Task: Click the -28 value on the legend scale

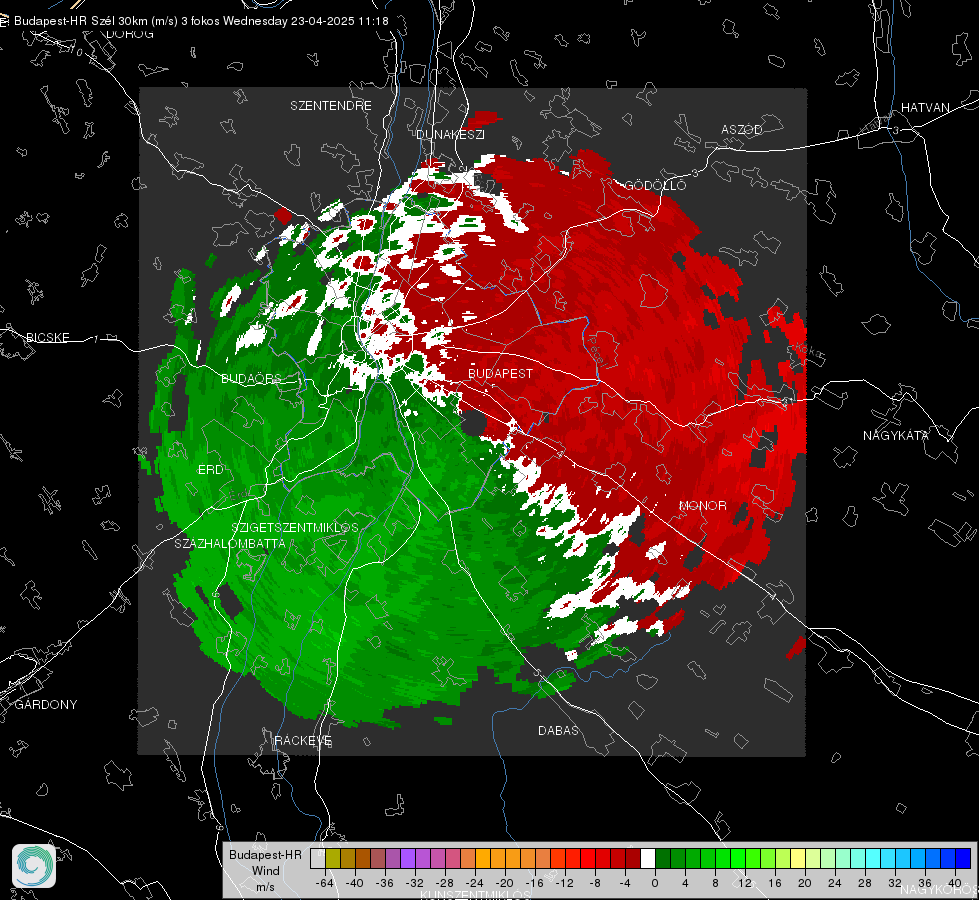Action: point(445,883)
